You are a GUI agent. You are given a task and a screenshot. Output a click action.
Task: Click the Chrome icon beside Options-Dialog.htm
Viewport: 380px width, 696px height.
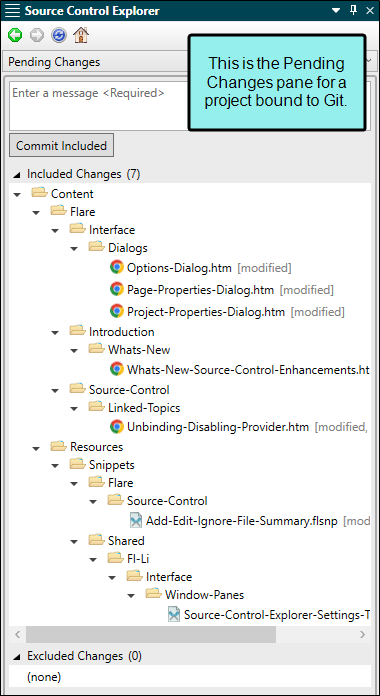[x=117, y=267]
